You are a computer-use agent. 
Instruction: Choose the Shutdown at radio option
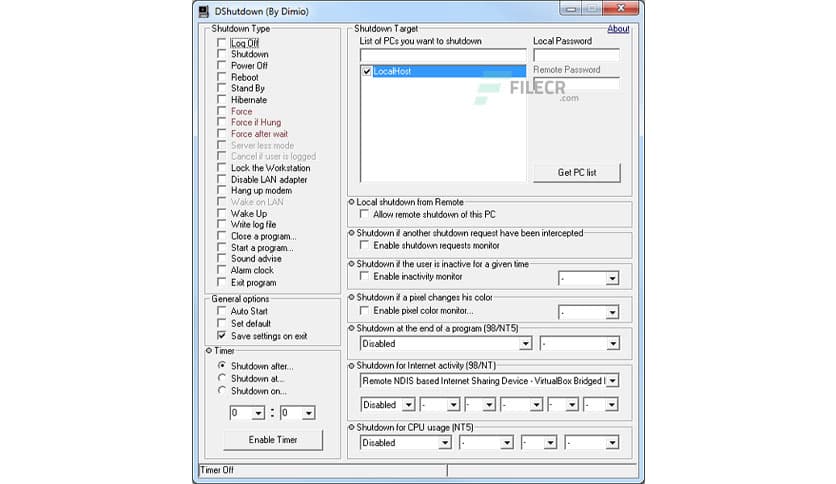pos(222,378)
